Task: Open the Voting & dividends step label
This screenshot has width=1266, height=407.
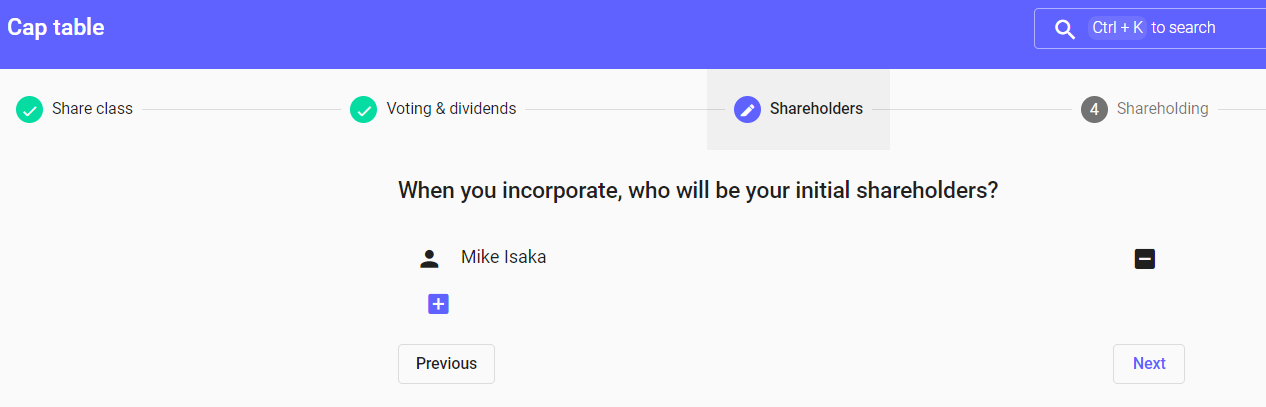Action: point(451,109)
